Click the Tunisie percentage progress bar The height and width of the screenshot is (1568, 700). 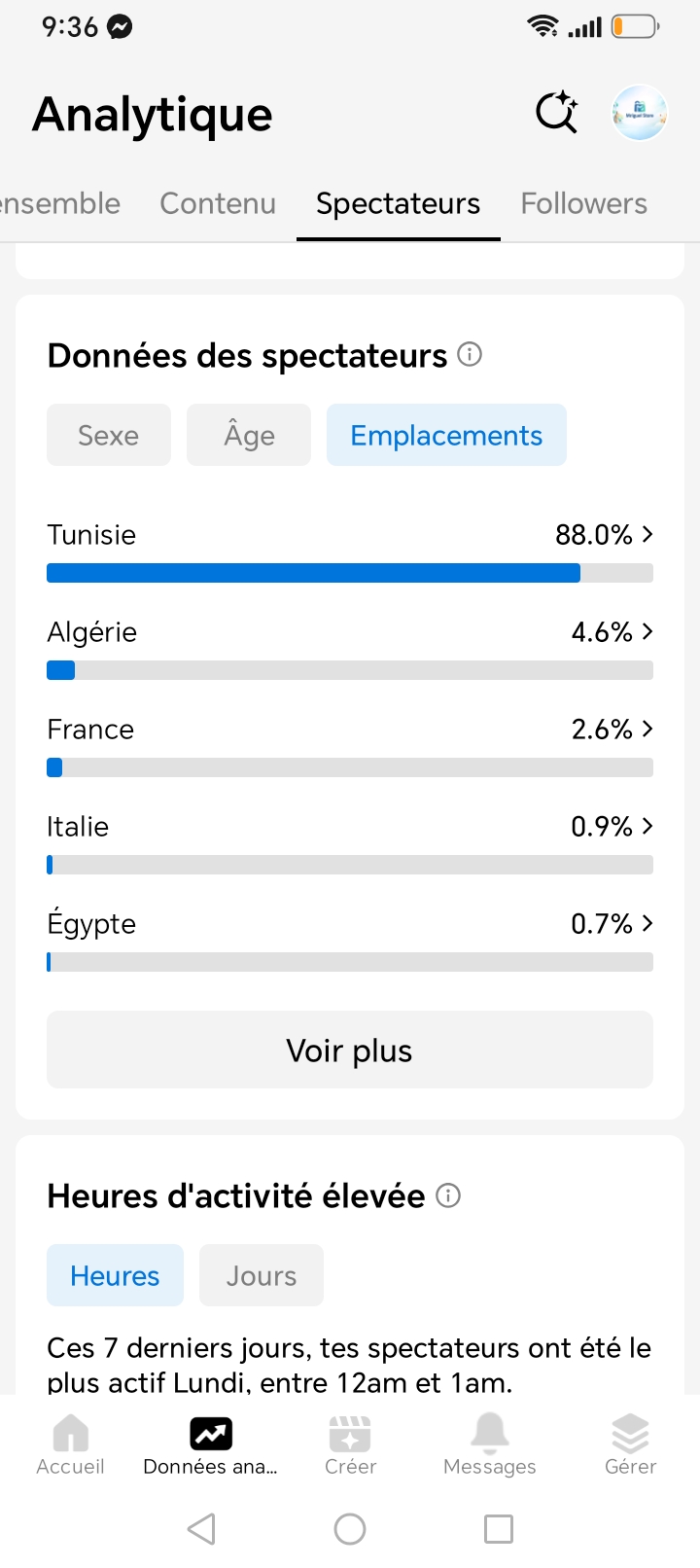click(350, 573)
